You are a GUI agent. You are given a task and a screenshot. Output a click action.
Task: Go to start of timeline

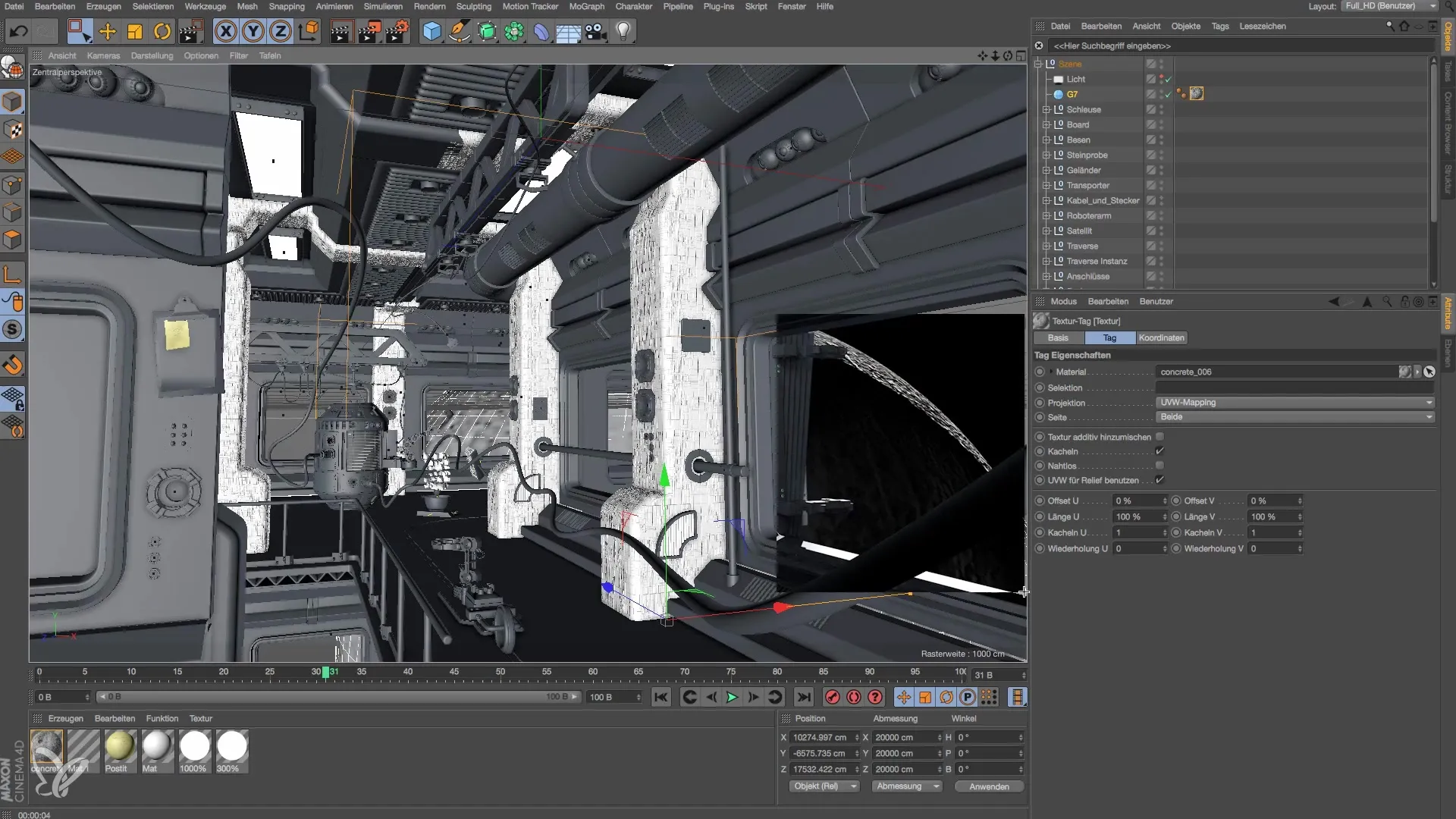[x=661, y=697]
